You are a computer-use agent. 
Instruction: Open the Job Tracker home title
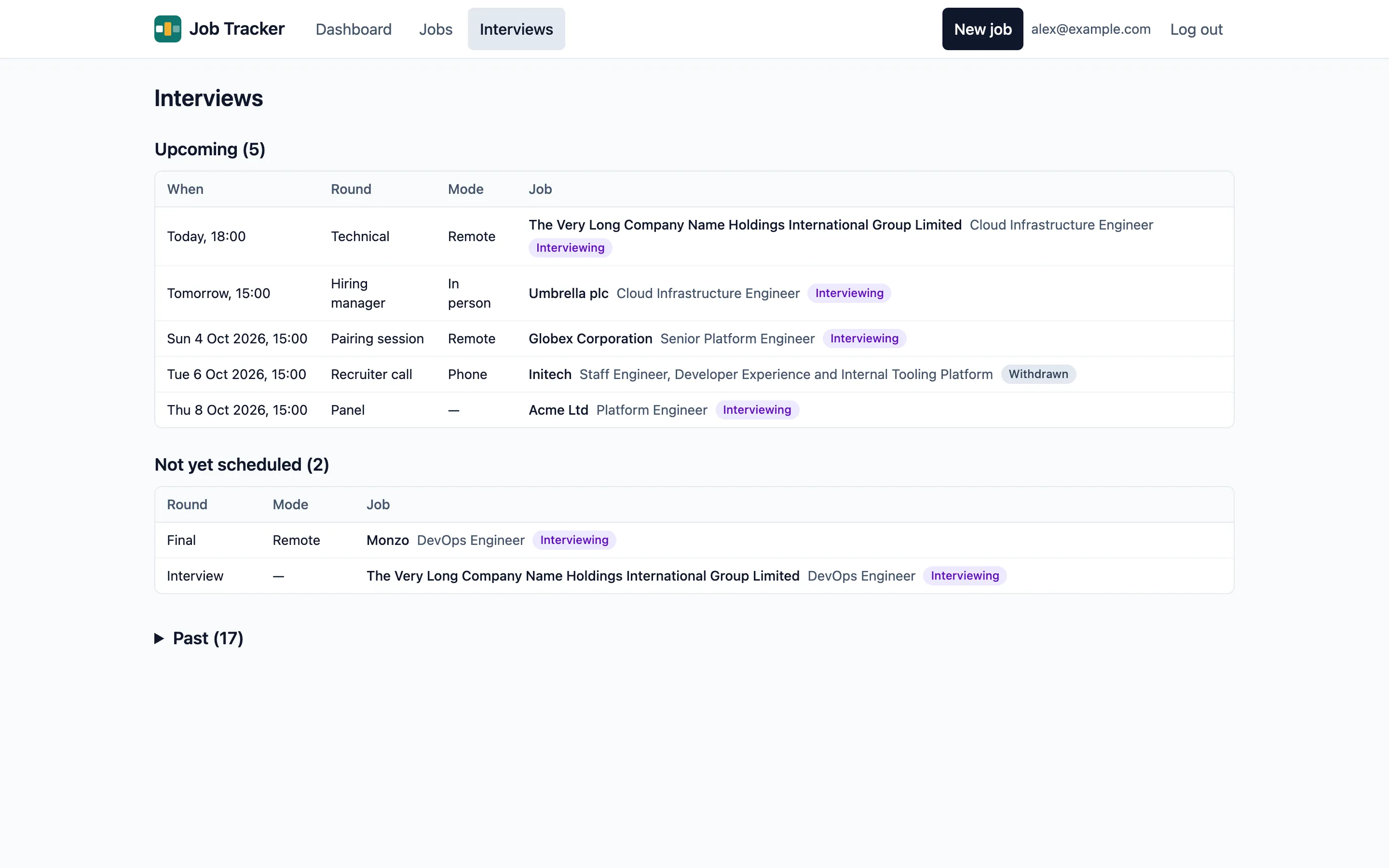click(x=236, y=29)
